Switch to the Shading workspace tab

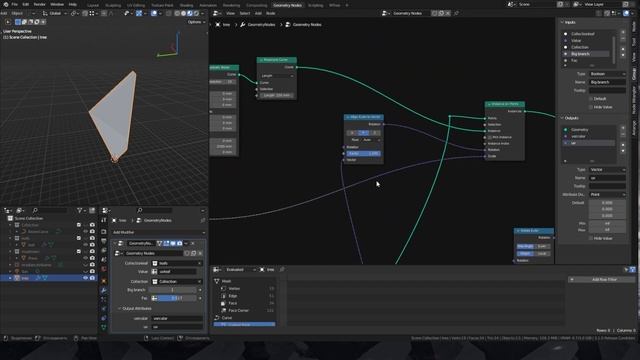(187, 5)
